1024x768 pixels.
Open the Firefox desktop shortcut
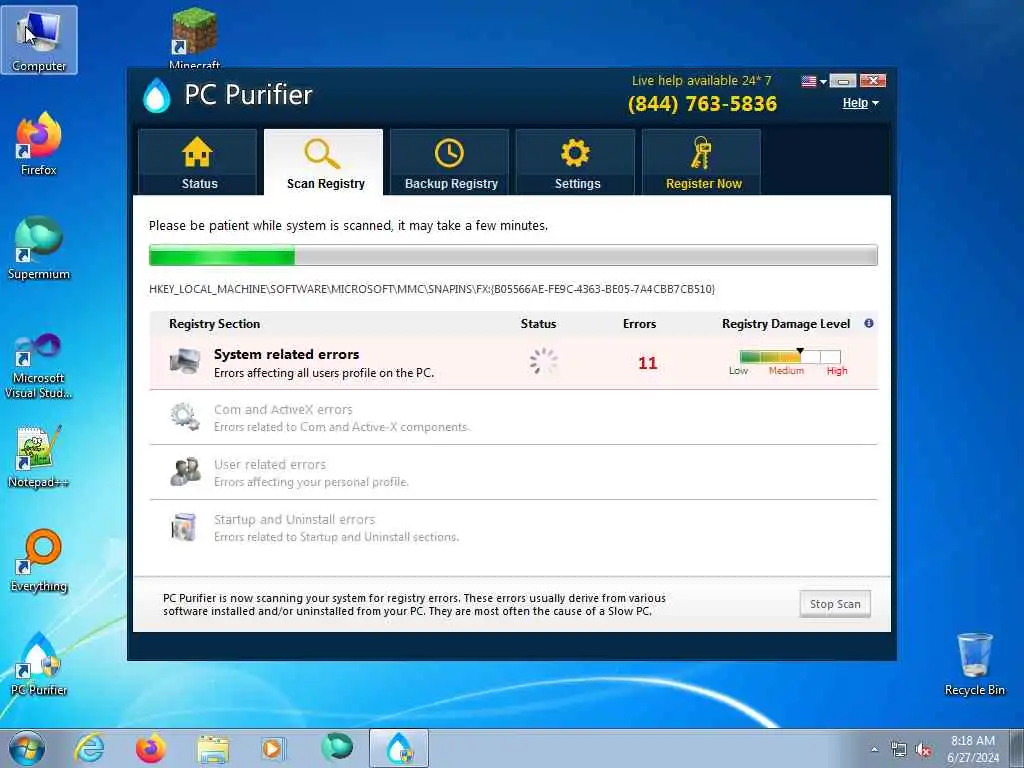tap(39, 144)
